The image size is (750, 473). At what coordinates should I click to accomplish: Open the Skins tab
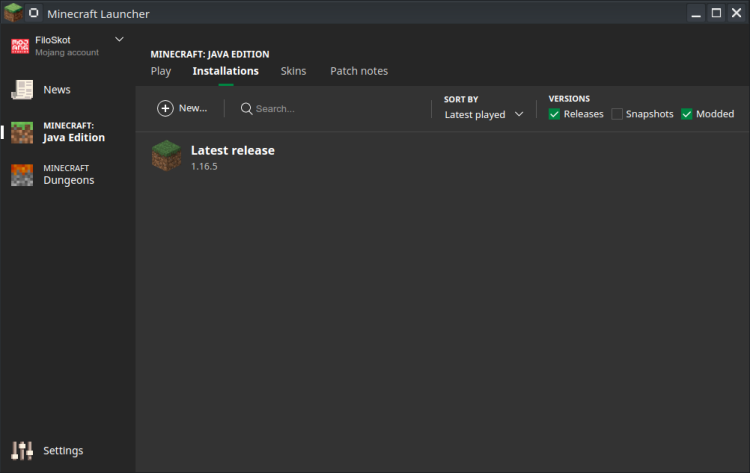(293, 71)
